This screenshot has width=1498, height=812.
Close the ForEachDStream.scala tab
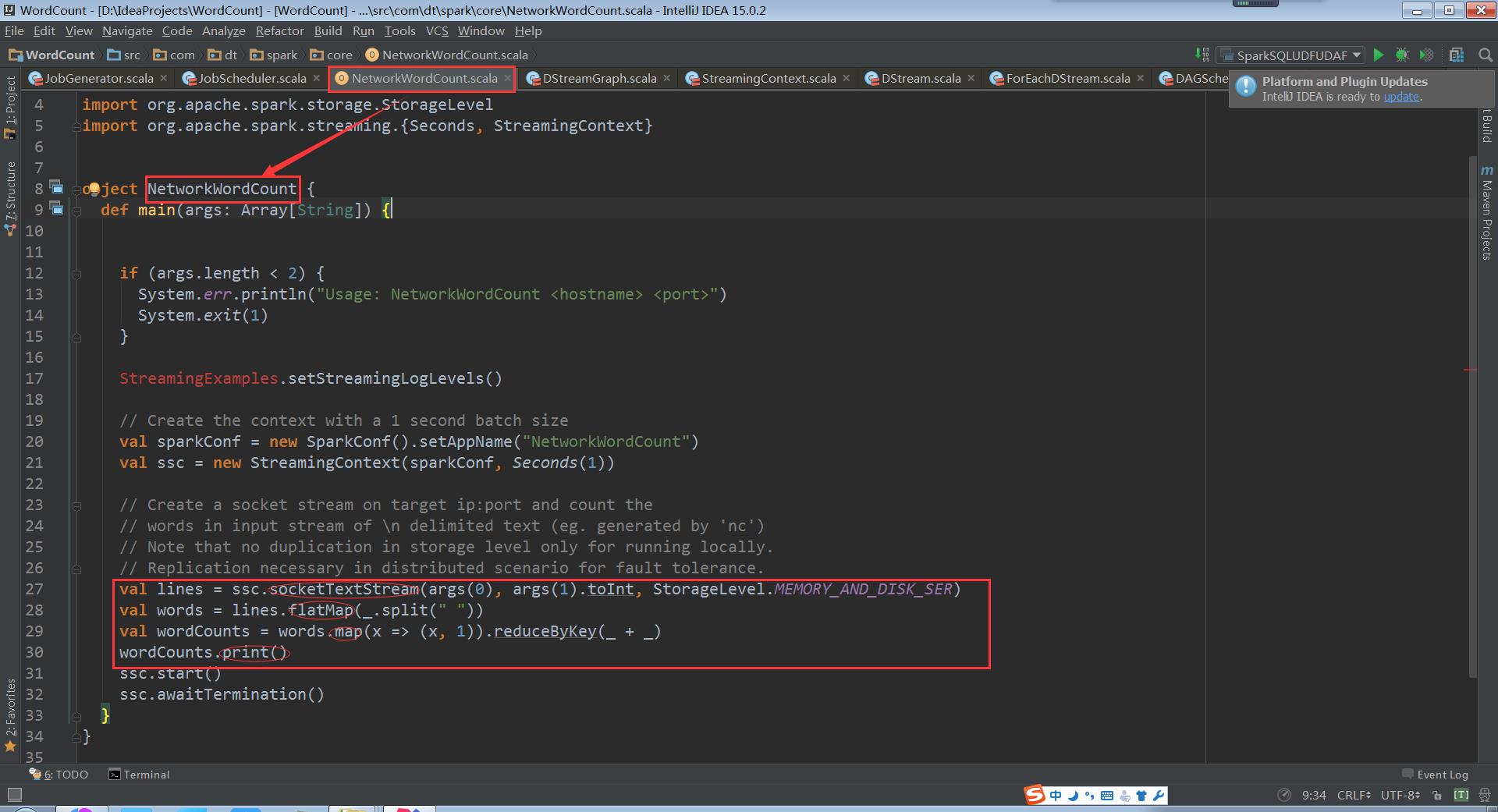click(1140, 78)
